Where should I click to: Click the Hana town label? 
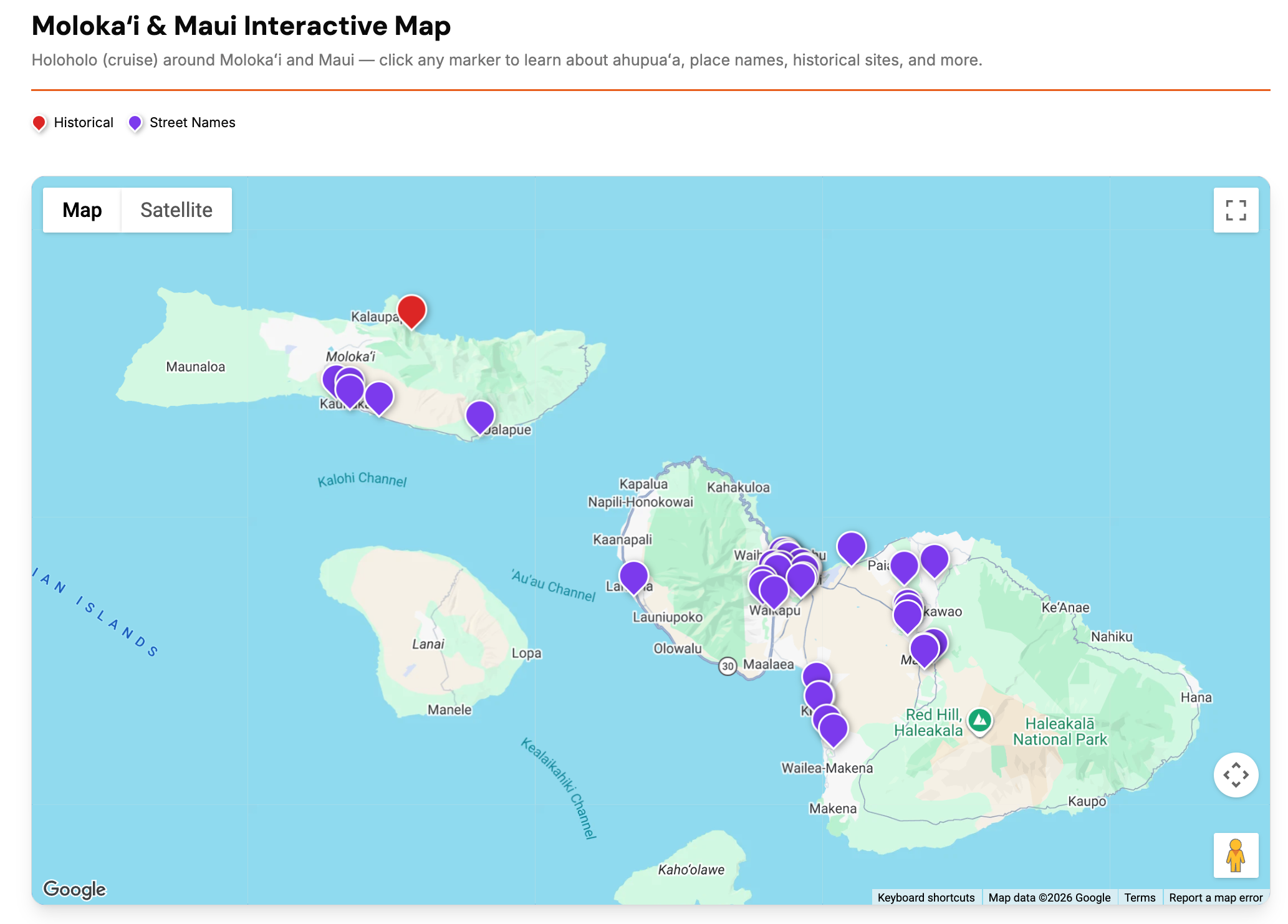point(1196,697)
